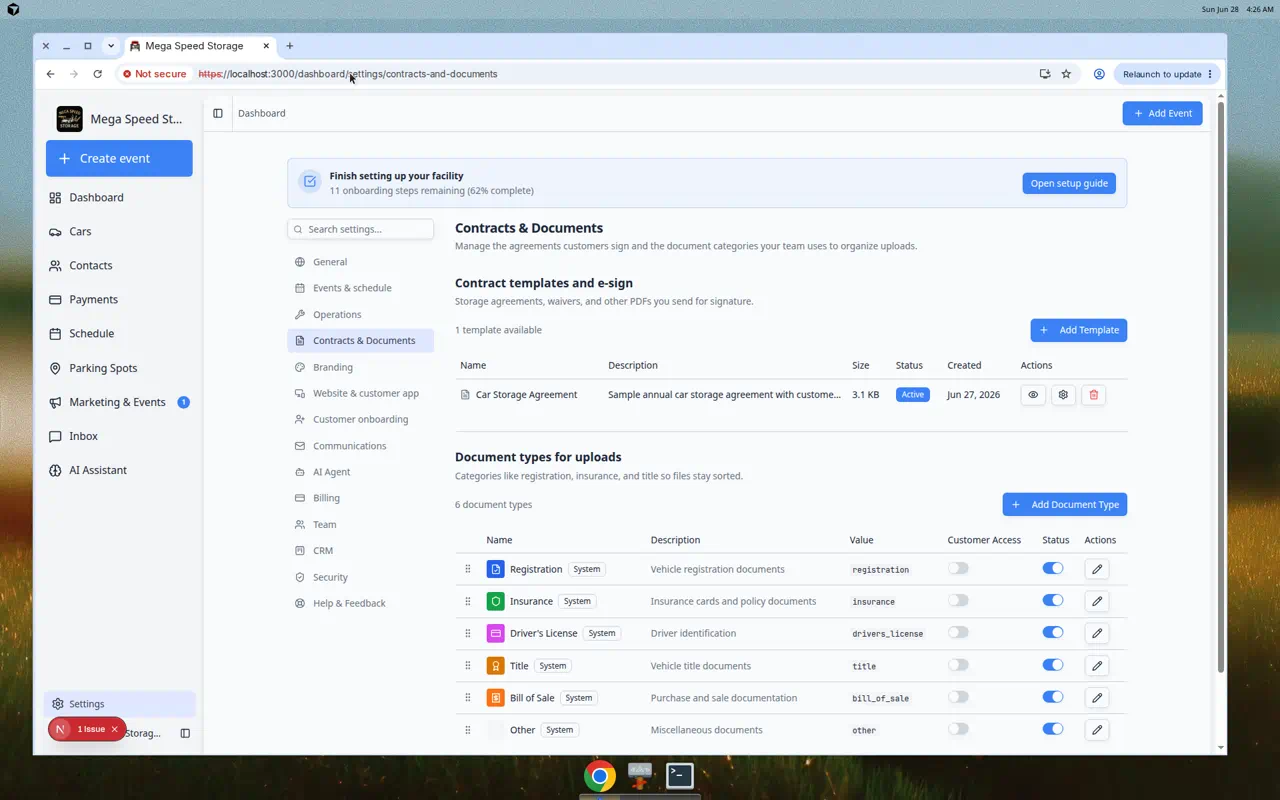Click the page vertical scrollbar

point(1220,385)
